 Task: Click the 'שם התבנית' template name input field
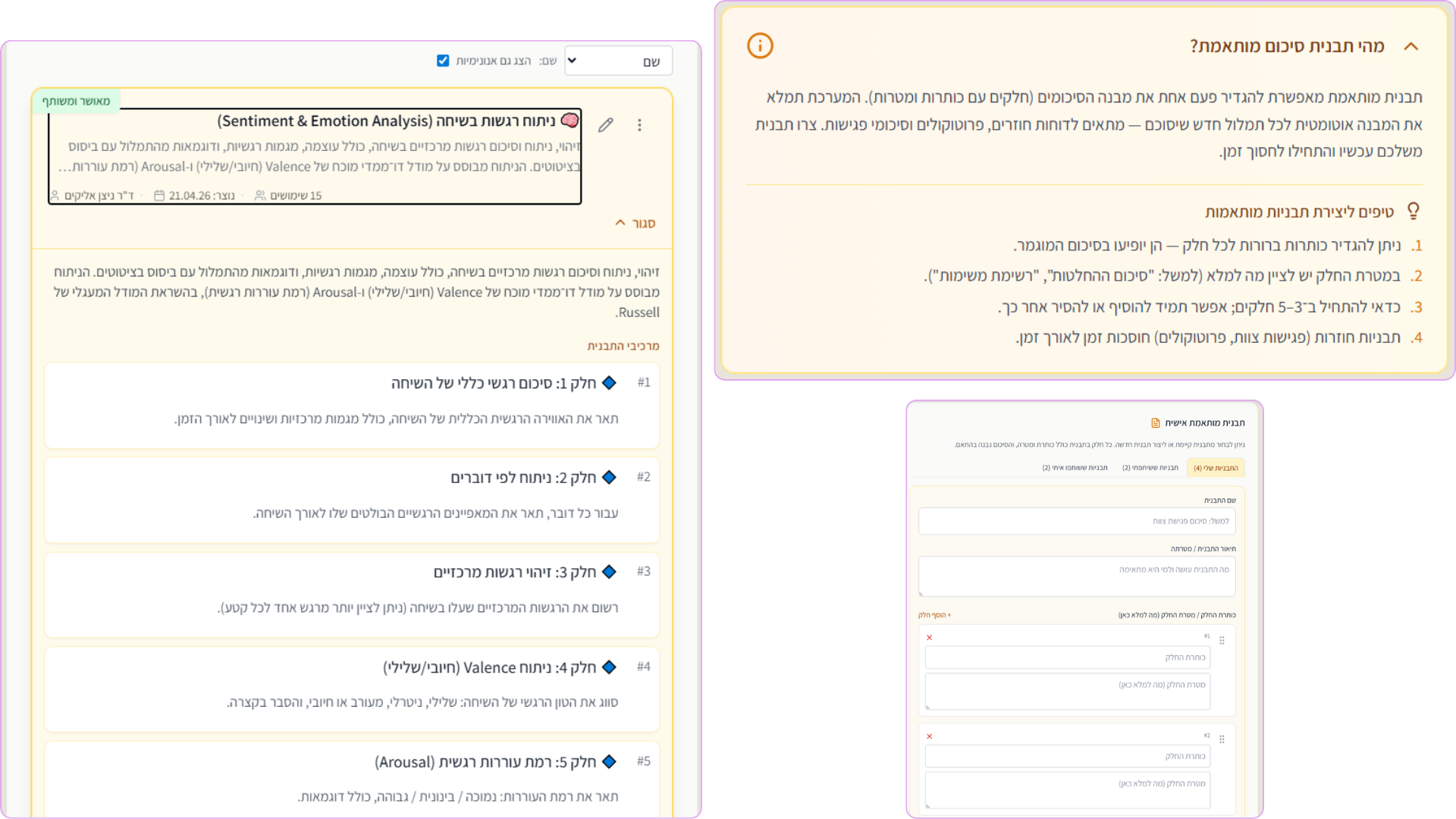(1076, 521)
